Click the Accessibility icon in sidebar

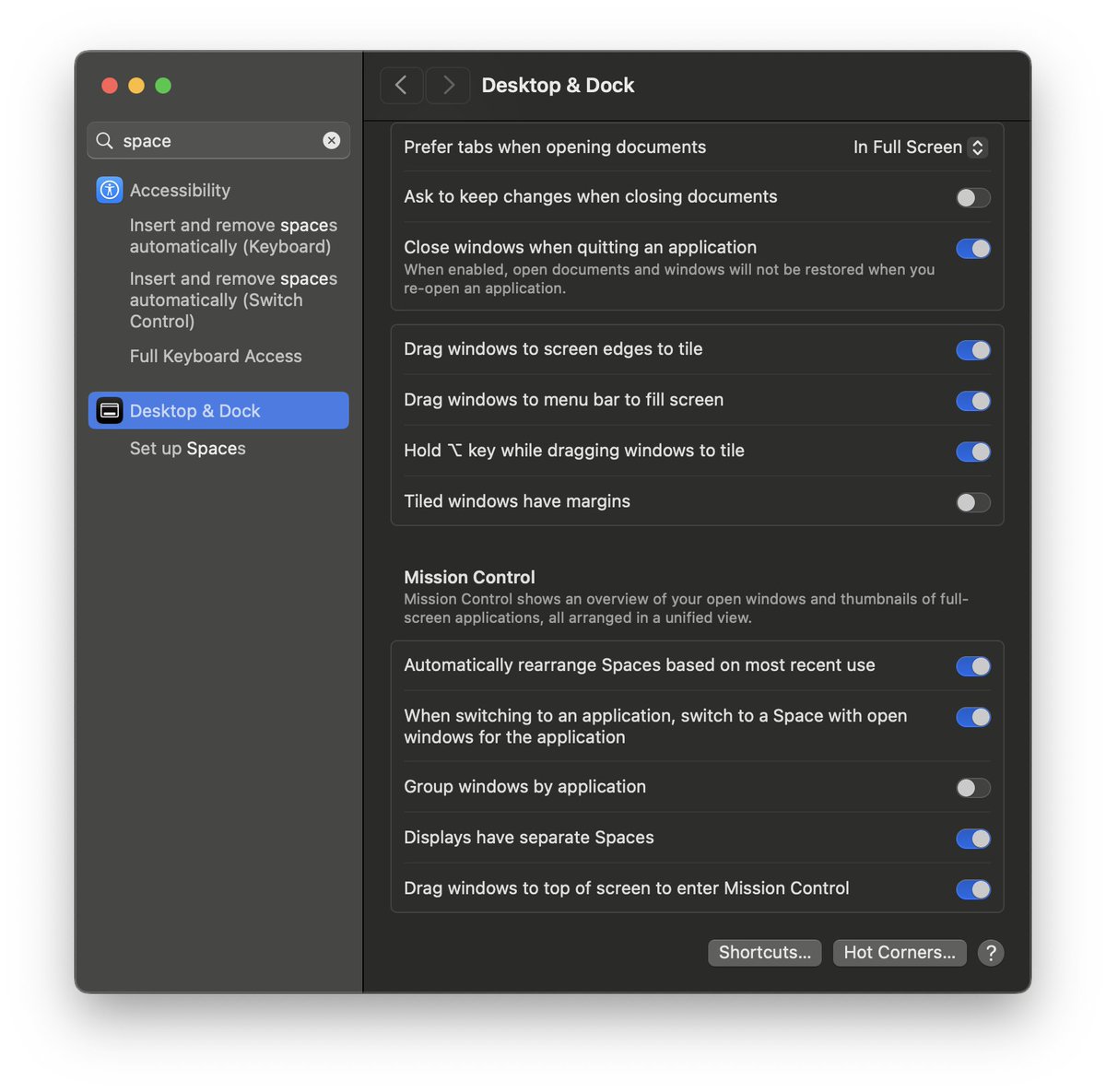pyautogui.click(x=110, y=191)
